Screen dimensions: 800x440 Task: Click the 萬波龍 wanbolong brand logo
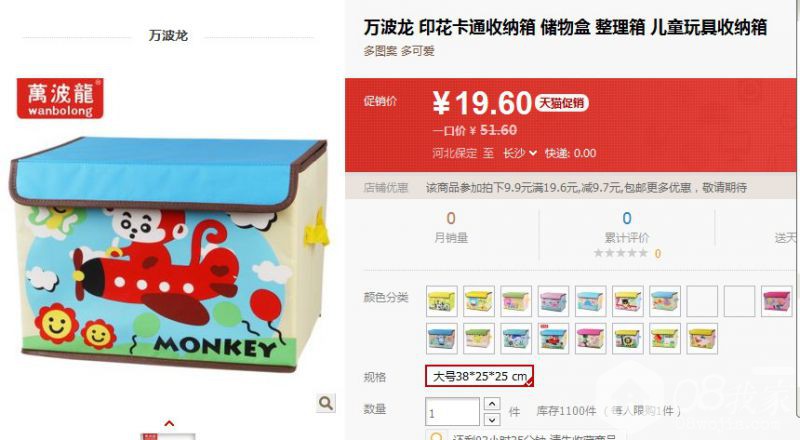coord(60,99)
